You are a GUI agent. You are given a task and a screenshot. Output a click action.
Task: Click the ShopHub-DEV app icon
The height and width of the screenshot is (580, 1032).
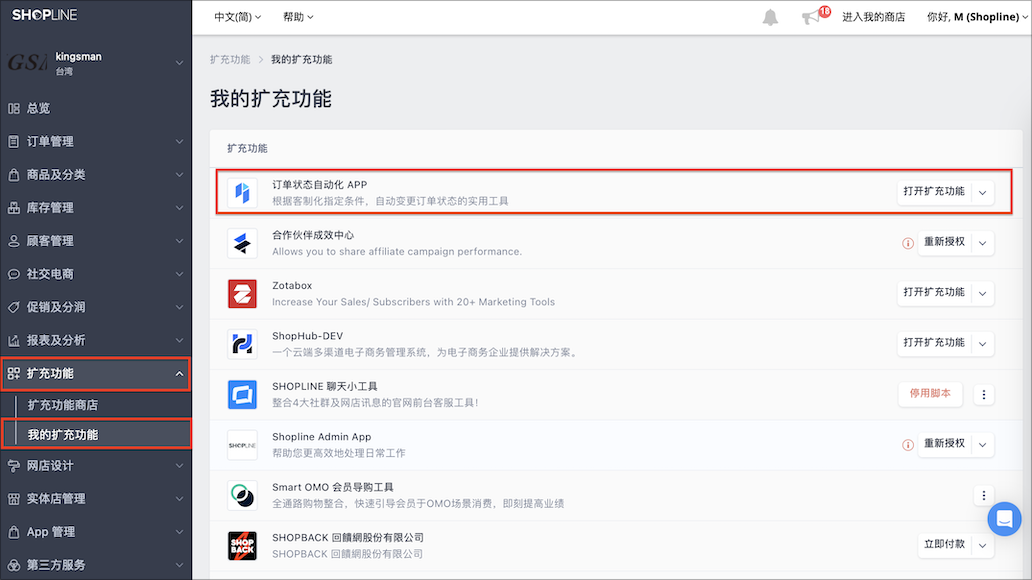click(x=242, y=344)
